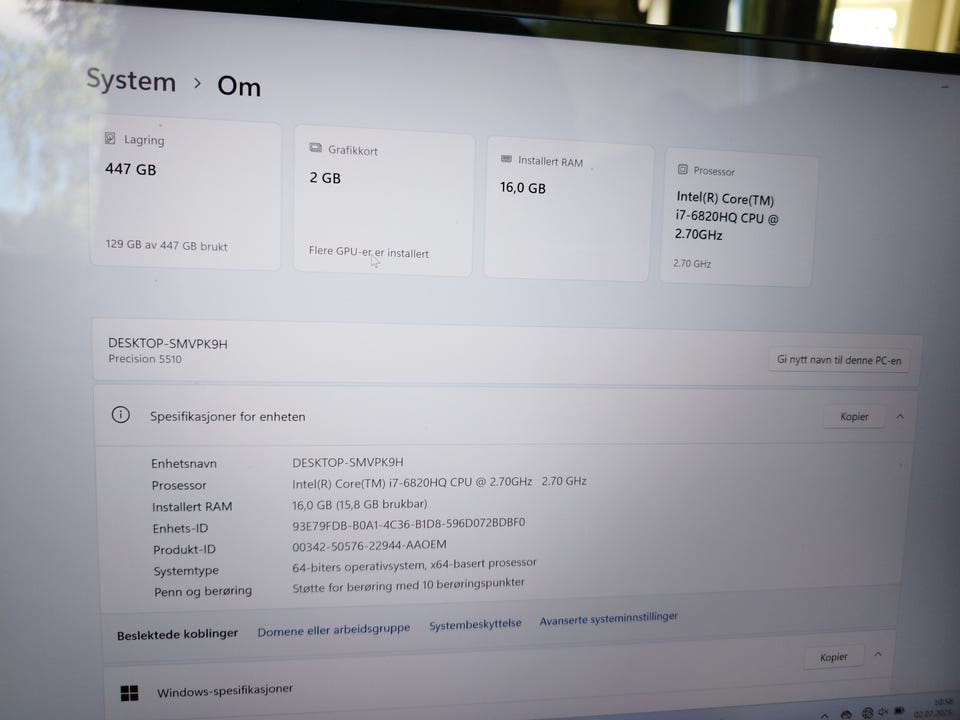Open Domene eller arbeidsgruppe link

click(x=334, y=630)
